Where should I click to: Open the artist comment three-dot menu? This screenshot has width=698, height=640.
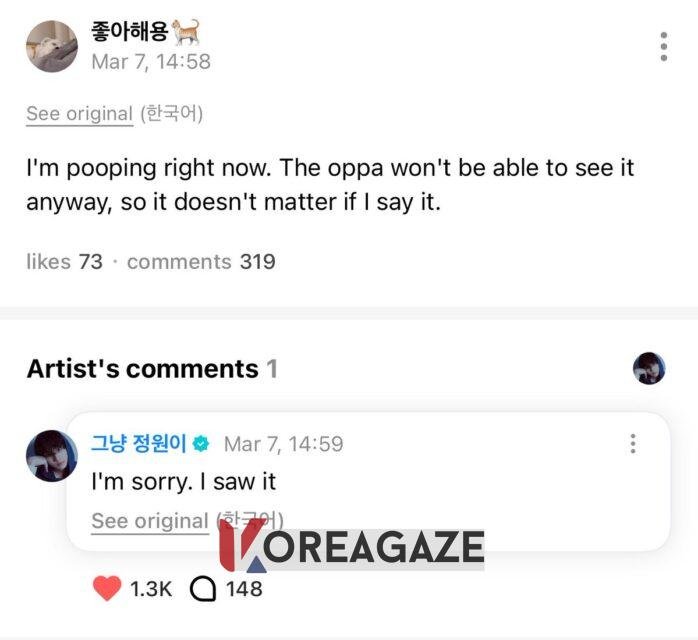[633, 444]
